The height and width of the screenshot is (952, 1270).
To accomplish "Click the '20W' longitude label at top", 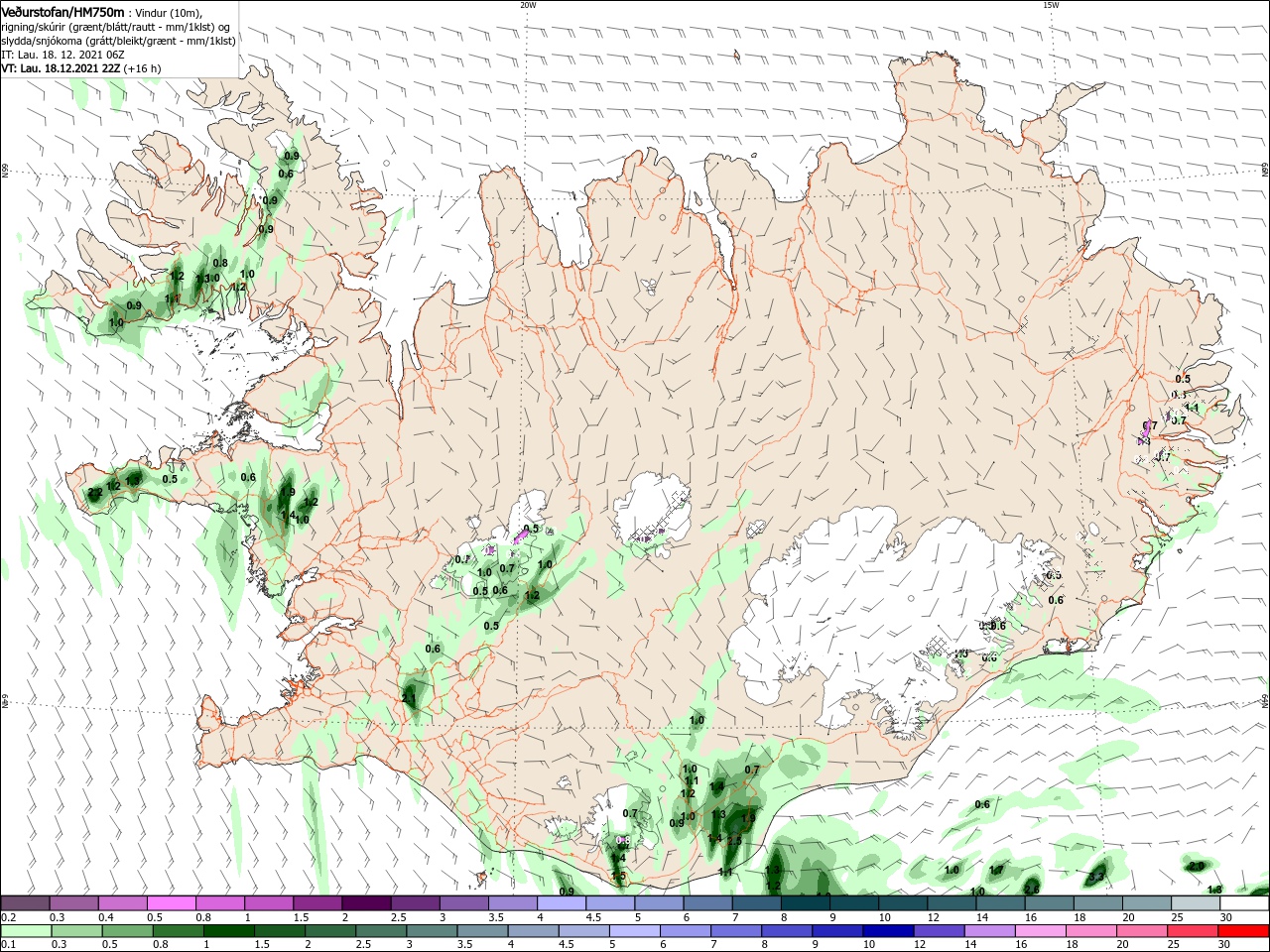I will [x=528, y=4].
